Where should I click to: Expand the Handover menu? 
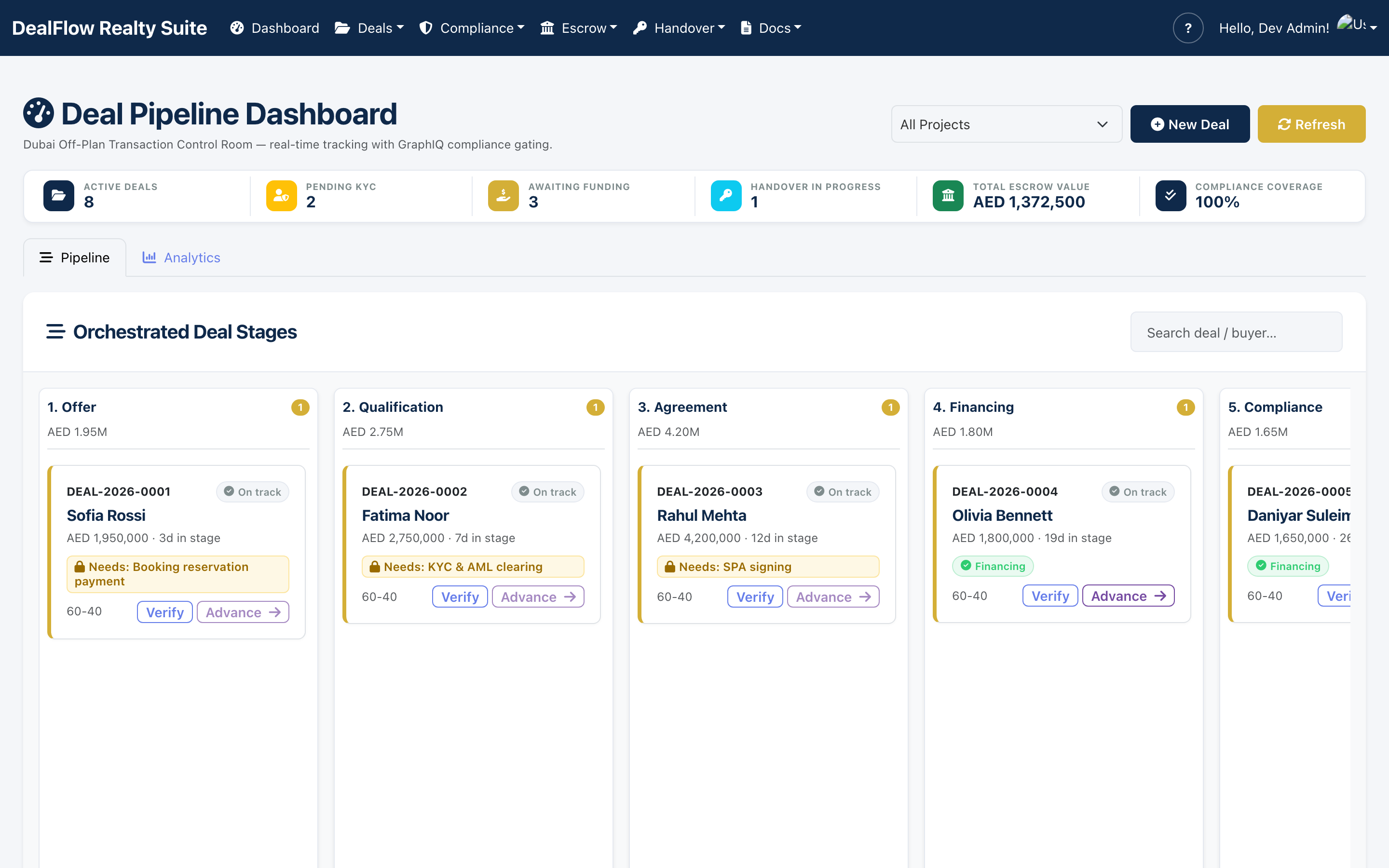click(679, 27)
